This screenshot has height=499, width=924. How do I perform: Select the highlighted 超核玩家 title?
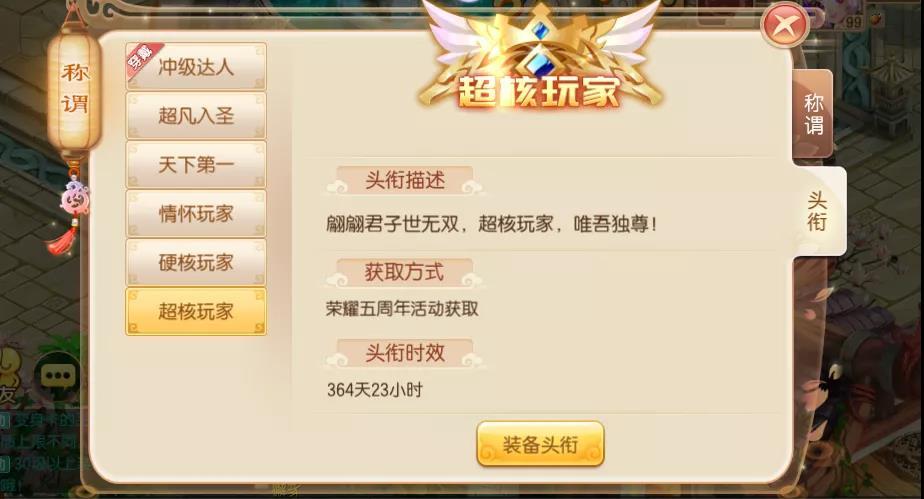pyautogui.click(x=196, y=311)
